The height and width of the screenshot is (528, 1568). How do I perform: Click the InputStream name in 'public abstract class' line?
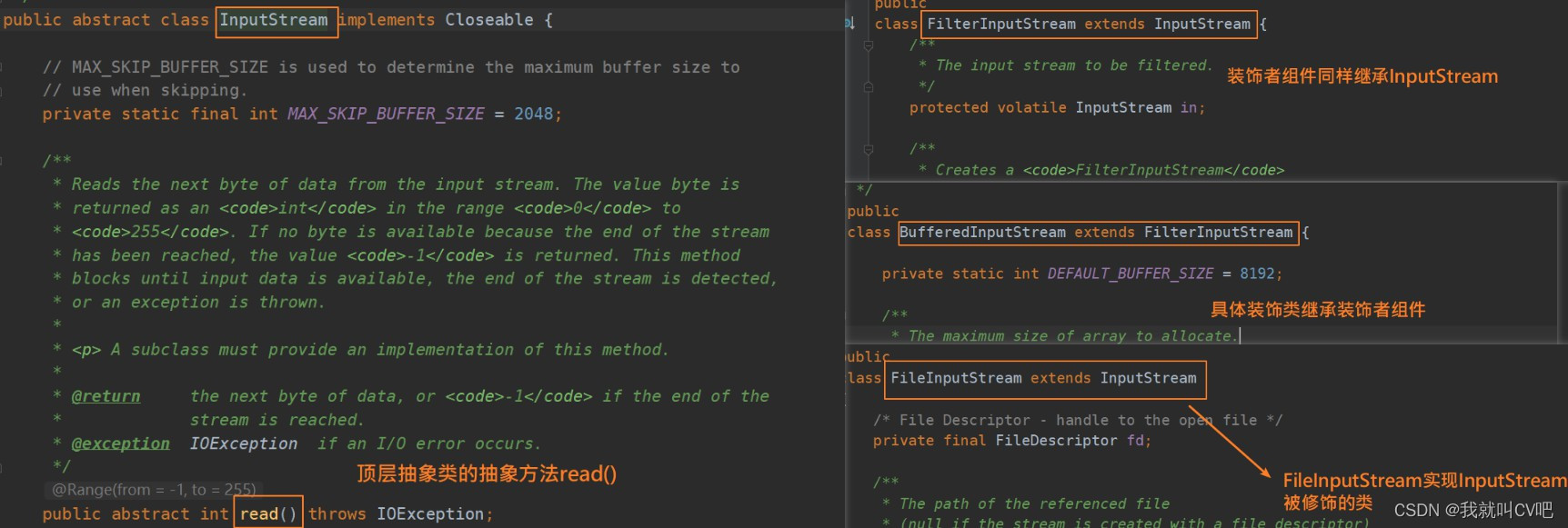coord(274,20)
